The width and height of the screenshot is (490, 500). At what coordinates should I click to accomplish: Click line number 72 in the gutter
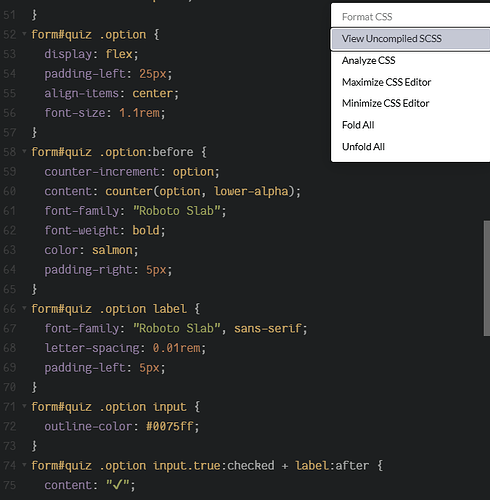(10, 426)
